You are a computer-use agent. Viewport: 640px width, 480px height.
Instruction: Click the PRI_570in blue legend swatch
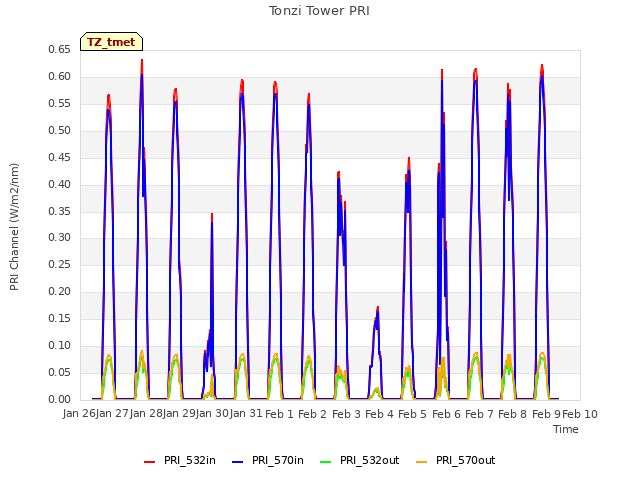coord(238,462)
